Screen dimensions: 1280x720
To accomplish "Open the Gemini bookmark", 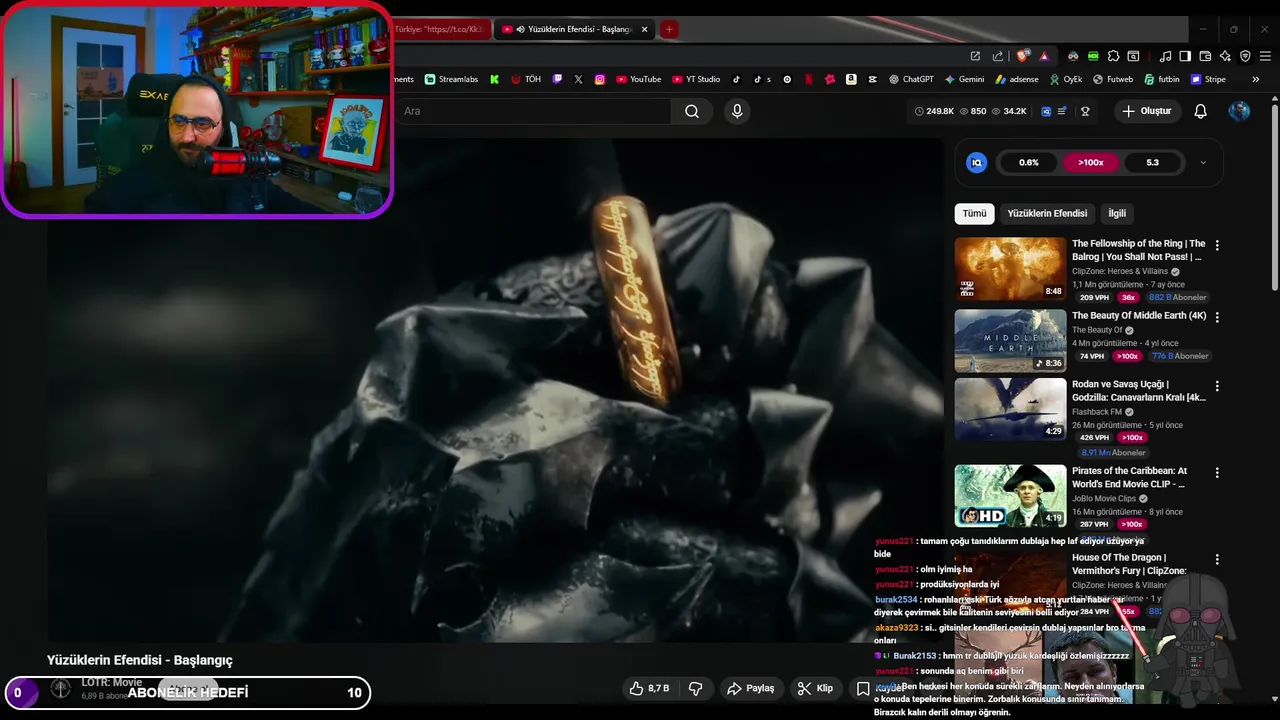I will pos(964,79).
